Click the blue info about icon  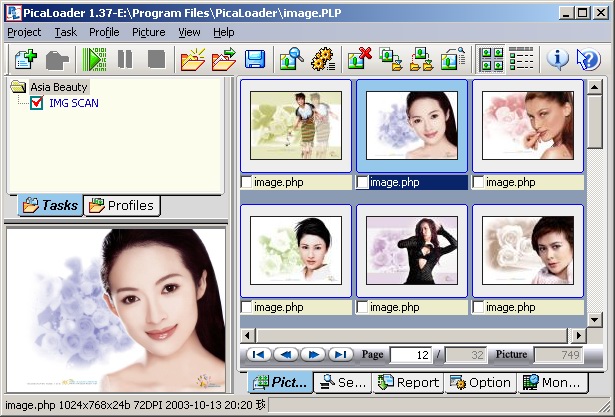click(x=558, y=59)
